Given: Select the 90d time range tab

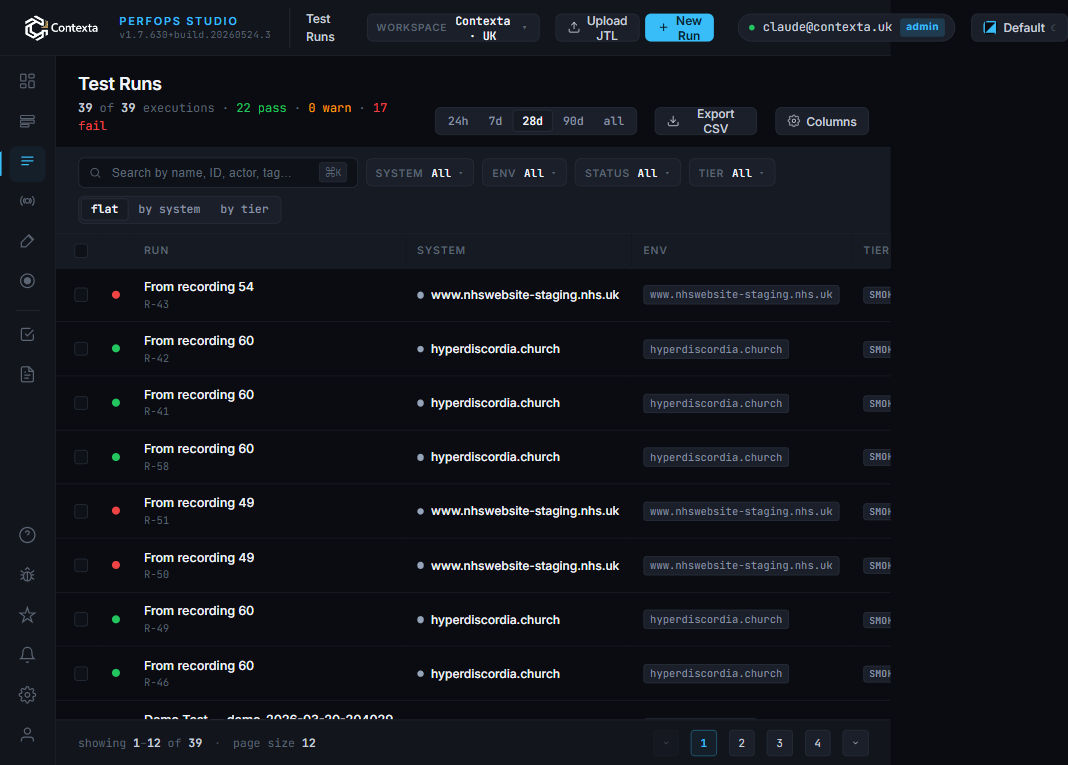Looking at the screenshot, I should [573, 121].
